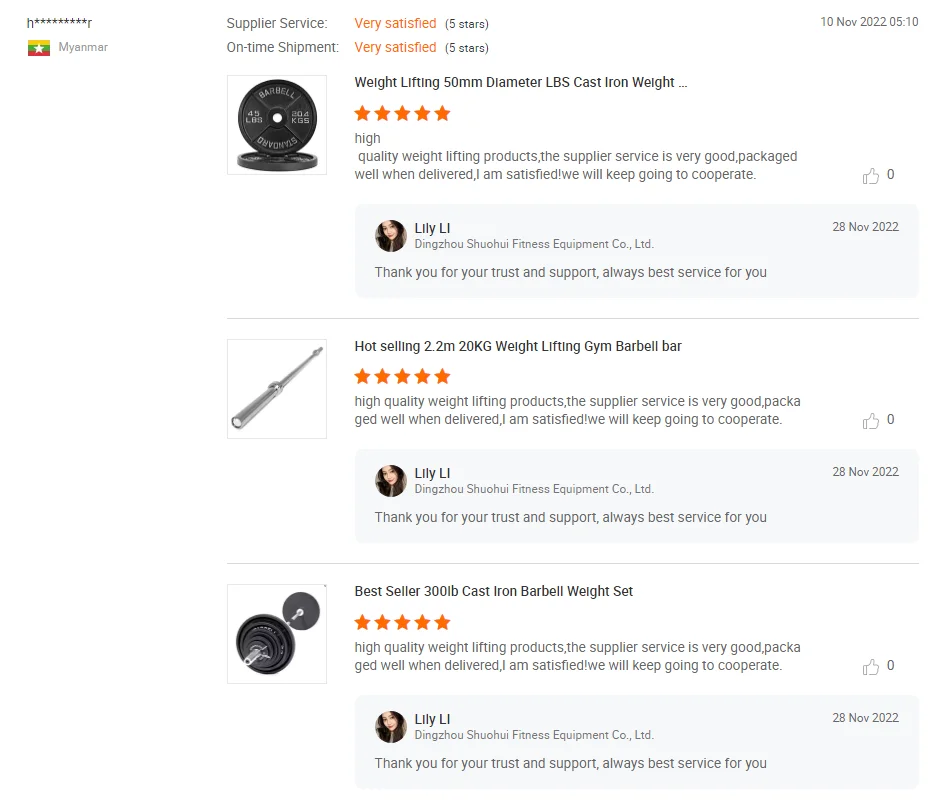Like the cast iron weight plate review
Screen dimensions: 948x804
[871, 176]
